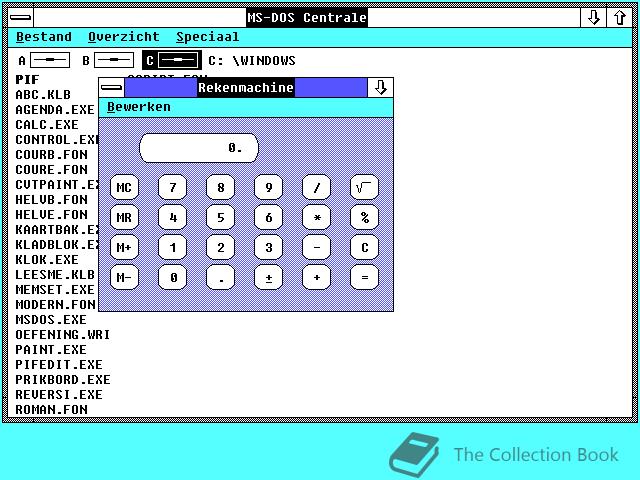This screenshot has height=480, width=640.
Task: Select drive B icon
Action: [108, 60]
